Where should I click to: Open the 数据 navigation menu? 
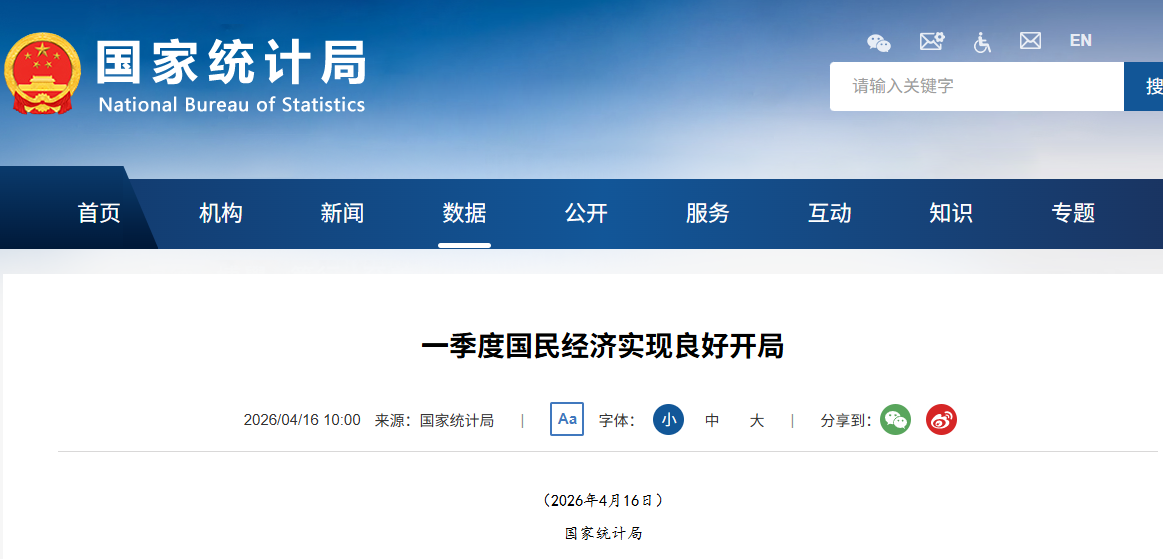(464, 214)
